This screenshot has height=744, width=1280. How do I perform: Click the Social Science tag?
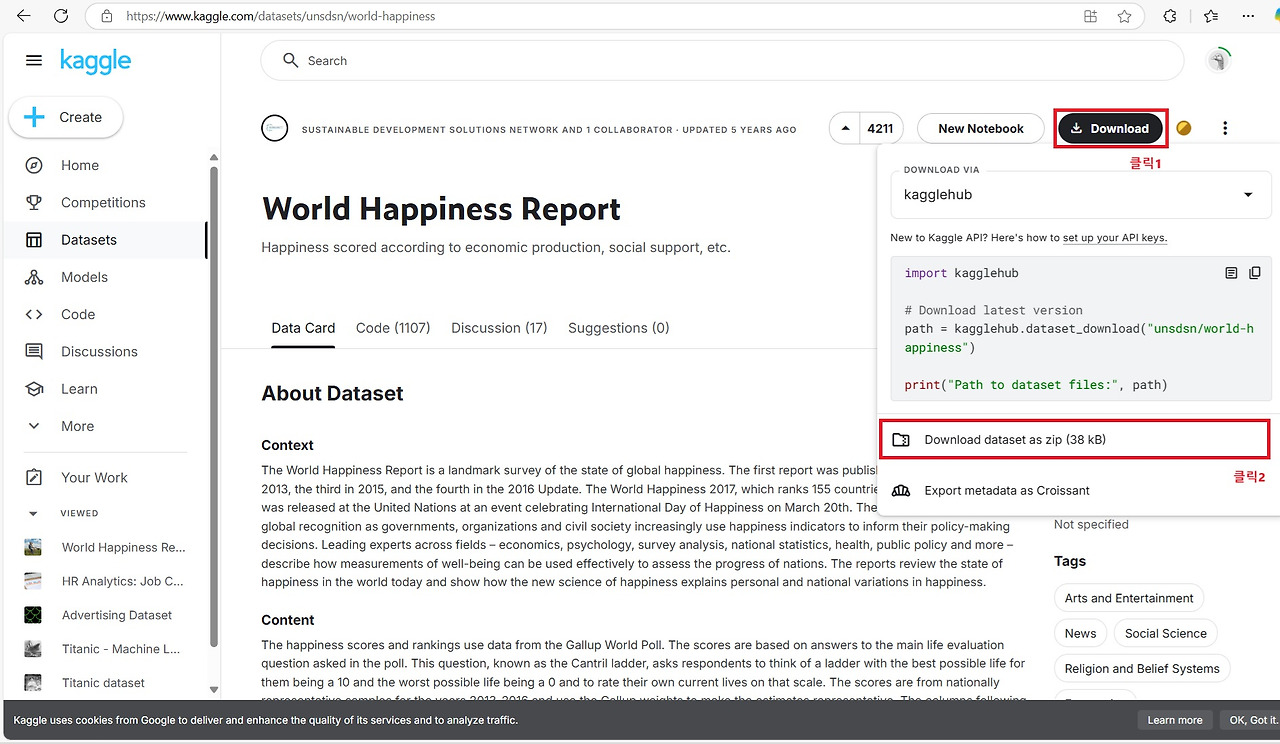coord(1166,633)
